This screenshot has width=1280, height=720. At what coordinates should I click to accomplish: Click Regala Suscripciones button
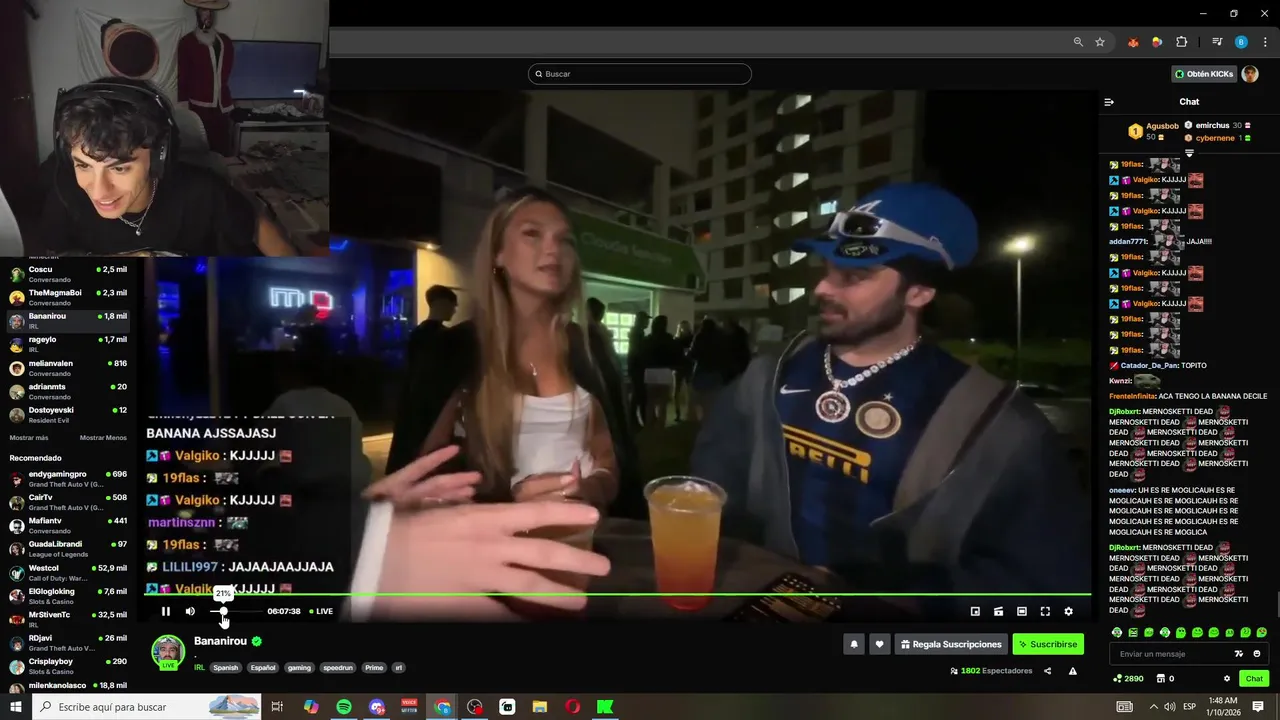pos(951,644)
